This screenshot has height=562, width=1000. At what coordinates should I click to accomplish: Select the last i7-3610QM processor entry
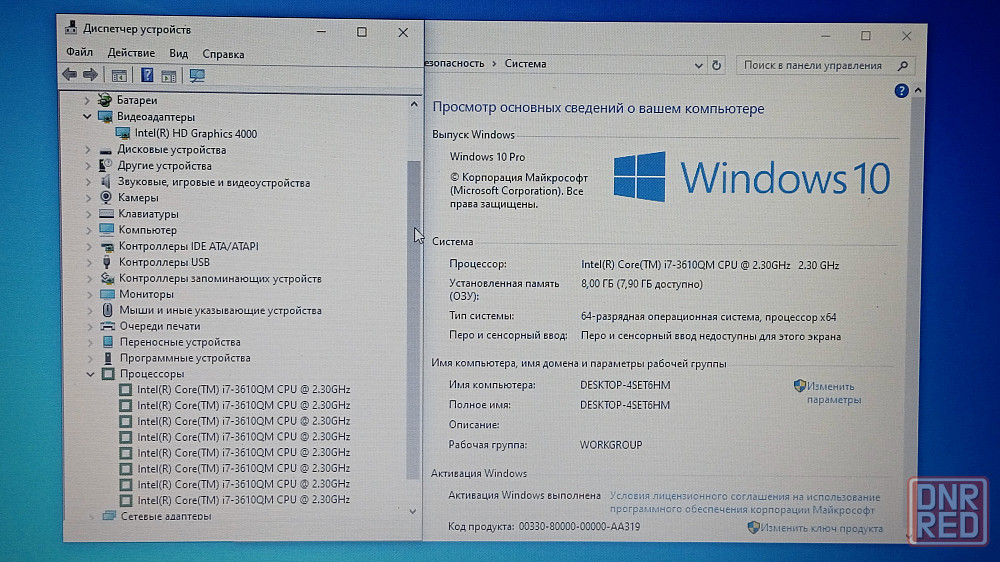244,499
